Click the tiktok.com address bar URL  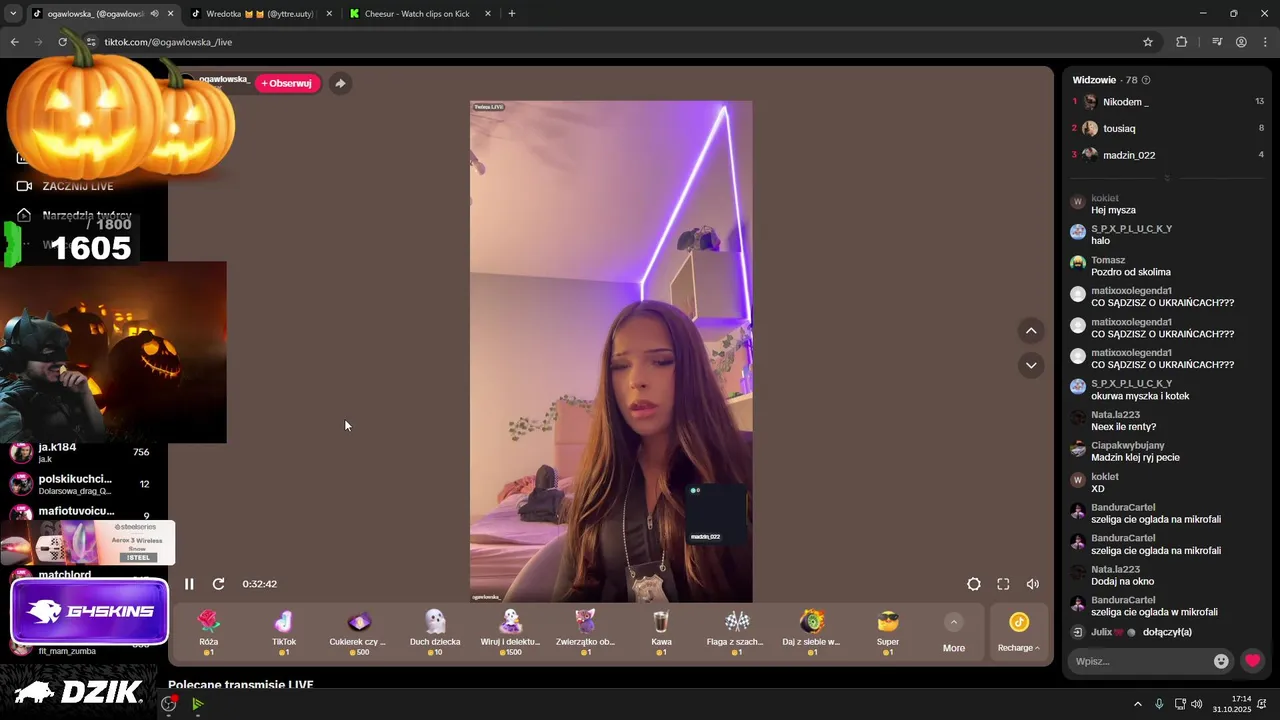tap(168, 42)
